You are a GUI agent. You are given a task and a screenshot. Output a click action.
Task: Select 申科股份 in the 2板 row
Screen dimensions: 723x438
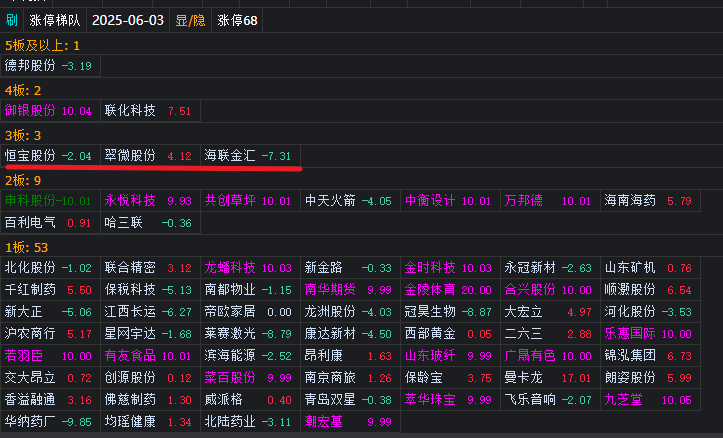pos(50,201)
